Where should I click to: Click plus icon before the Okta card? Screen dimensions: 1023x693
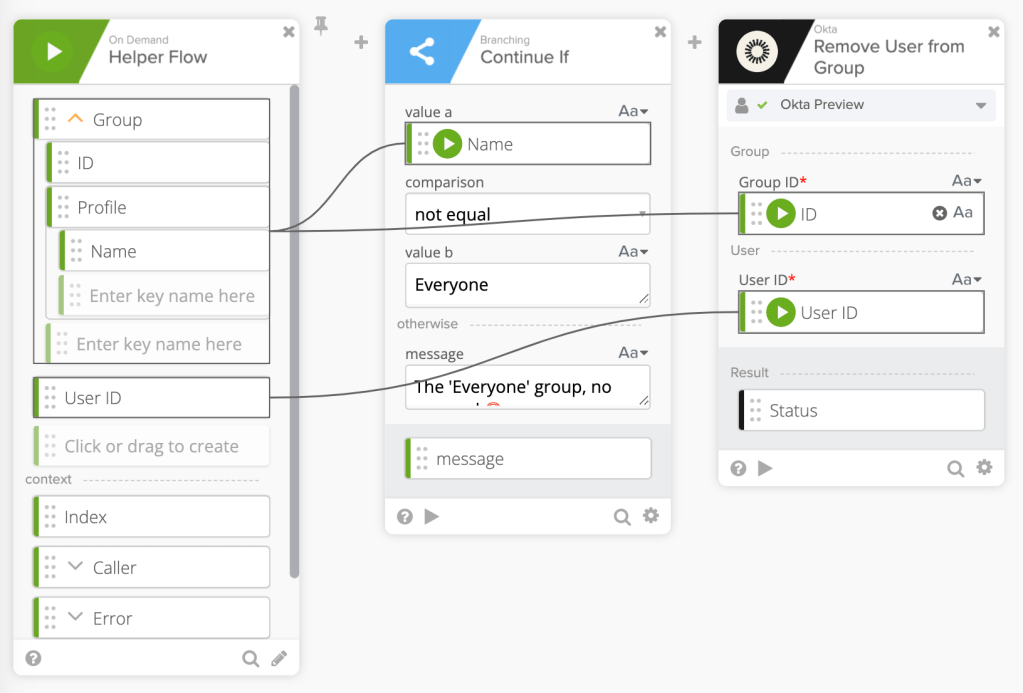tap(695, 42)
